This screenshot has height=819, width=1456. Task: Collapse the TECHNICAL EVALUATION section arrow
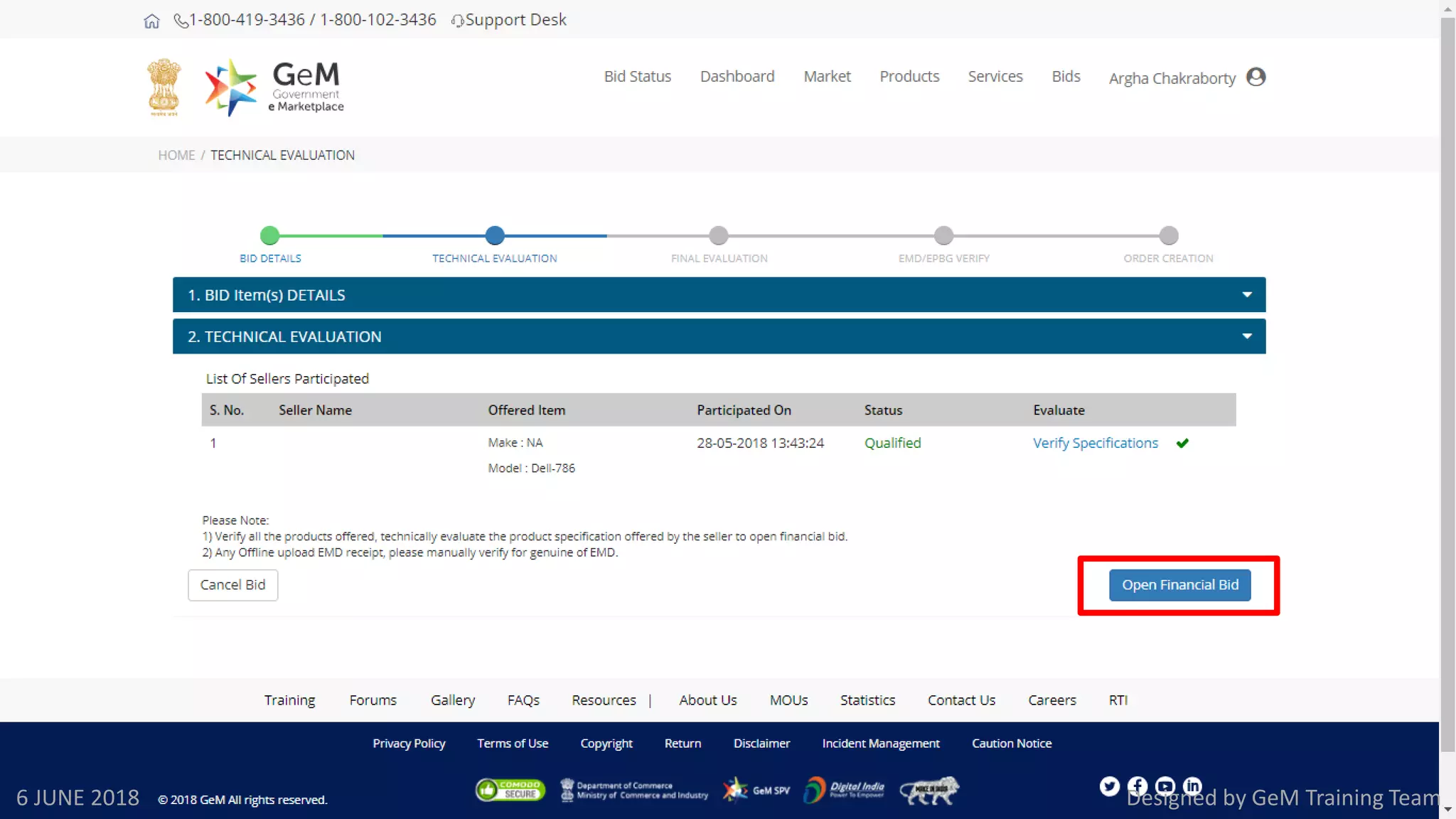click(1247, 336)
